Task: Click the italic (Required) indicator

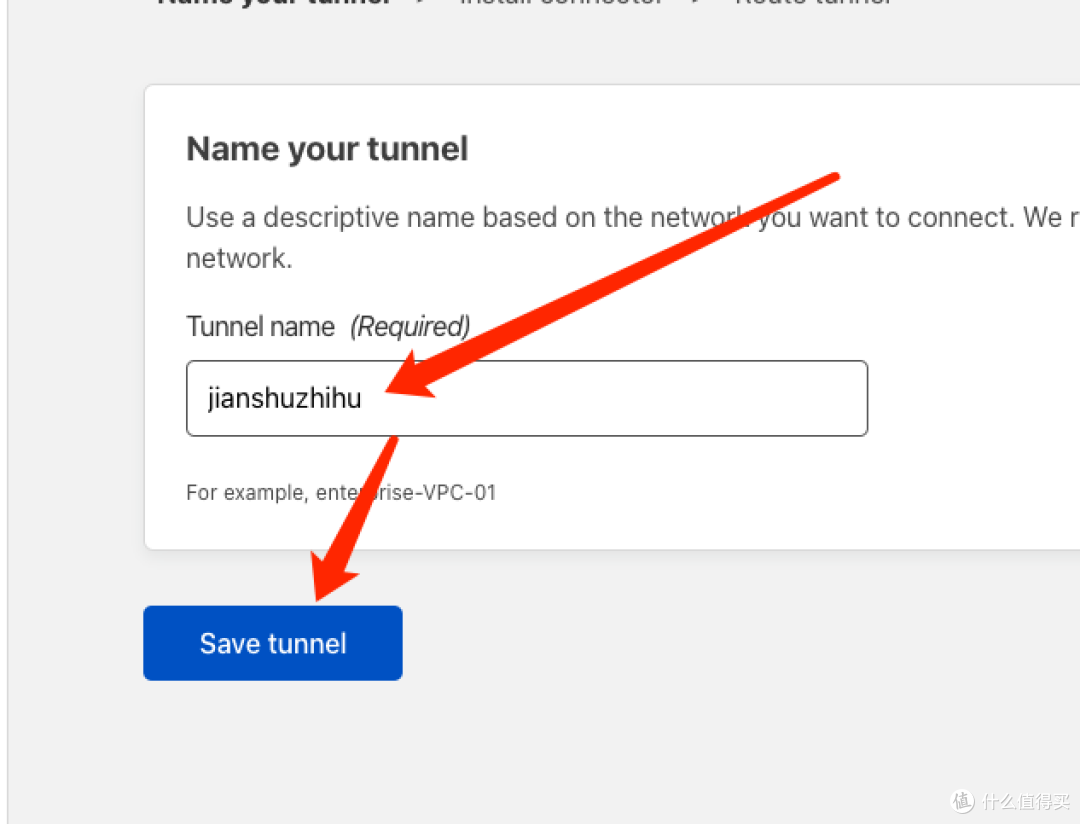Action: click(410, 326)
